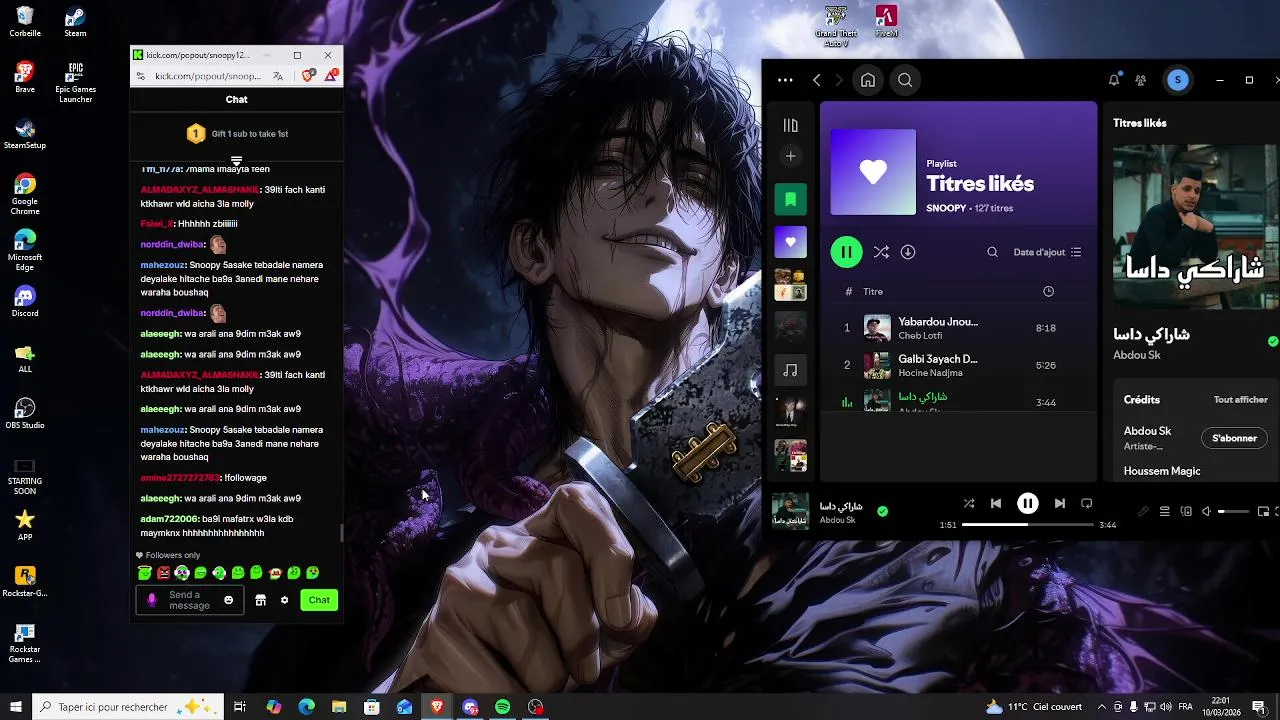The image size is (1280, 720).
Task: Skip to next track in Spotify player
Action: (1060, 503)
